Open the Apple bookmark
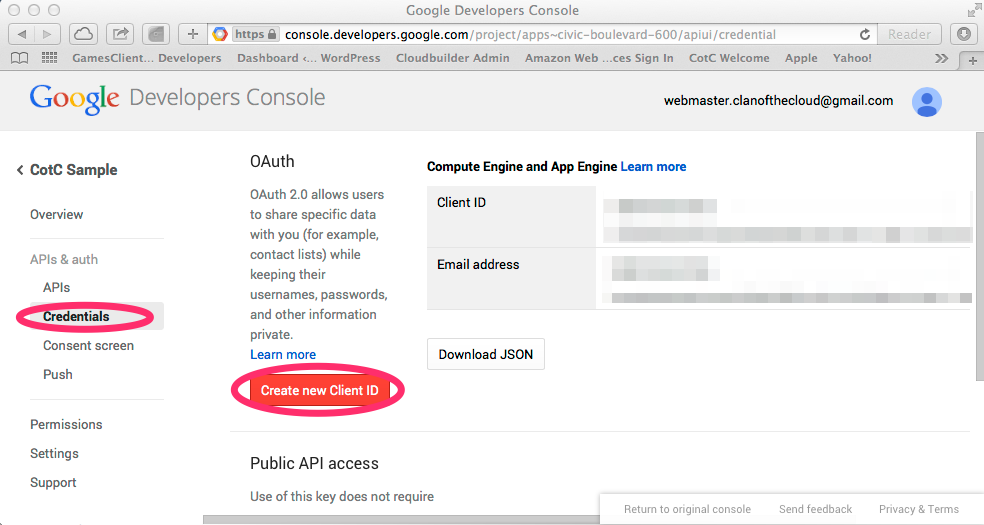The image size is (984, 525). (x=801, y=58)
